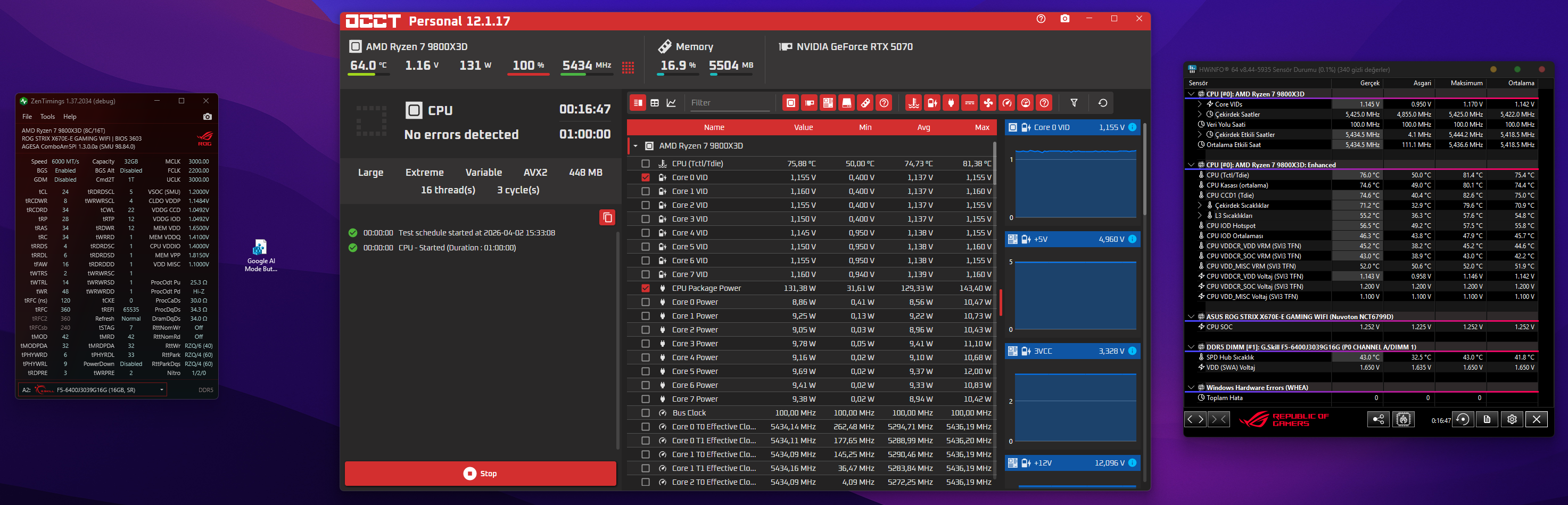Stop the running OCCT CPU test
Viewport: 1568px width, 505px height.
pyautogui.click(x=480, y=474)
